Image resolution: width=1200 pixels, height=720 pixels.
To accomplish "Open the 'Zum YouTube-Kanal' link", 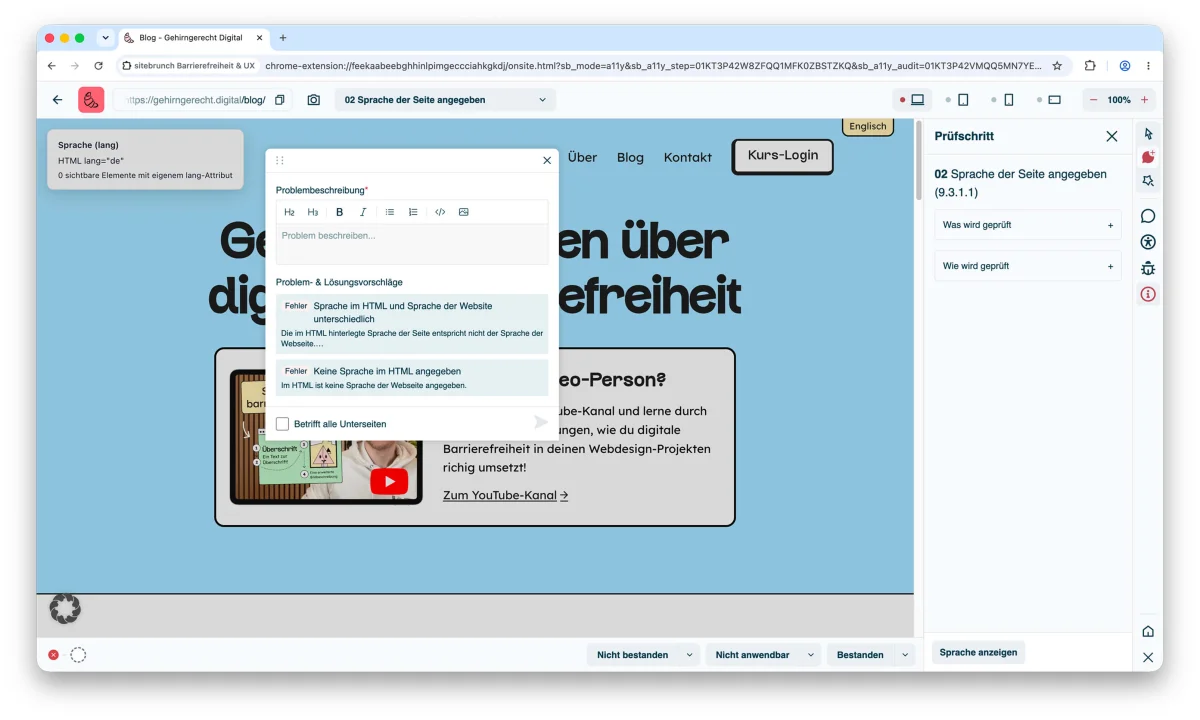I will point(505,495).
